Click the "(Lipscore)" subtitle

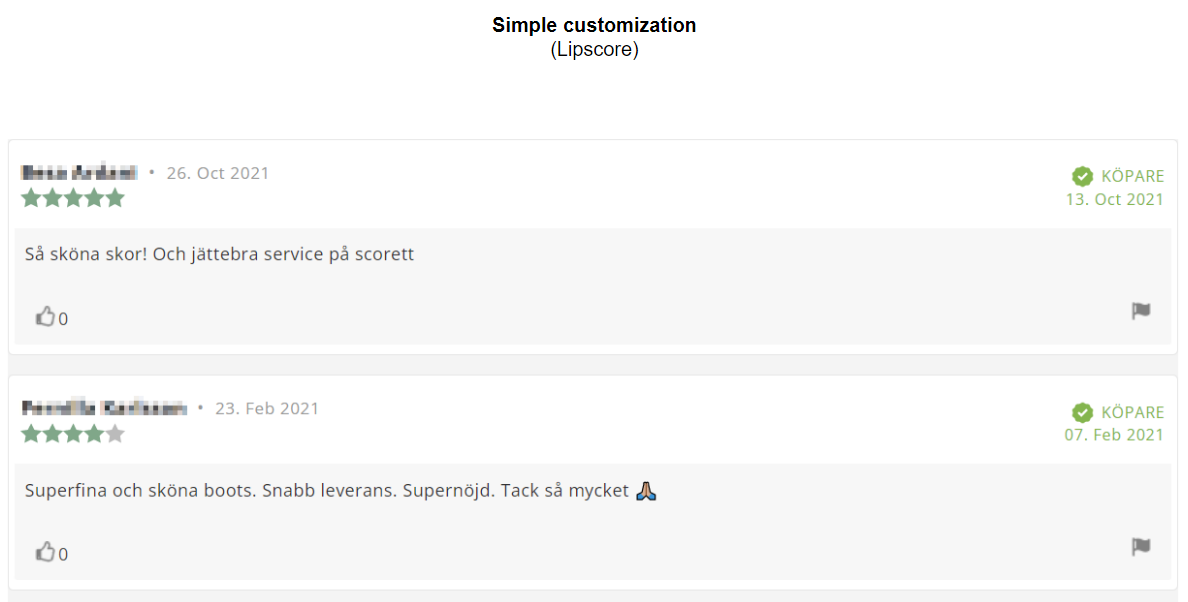tap(594, 49)
